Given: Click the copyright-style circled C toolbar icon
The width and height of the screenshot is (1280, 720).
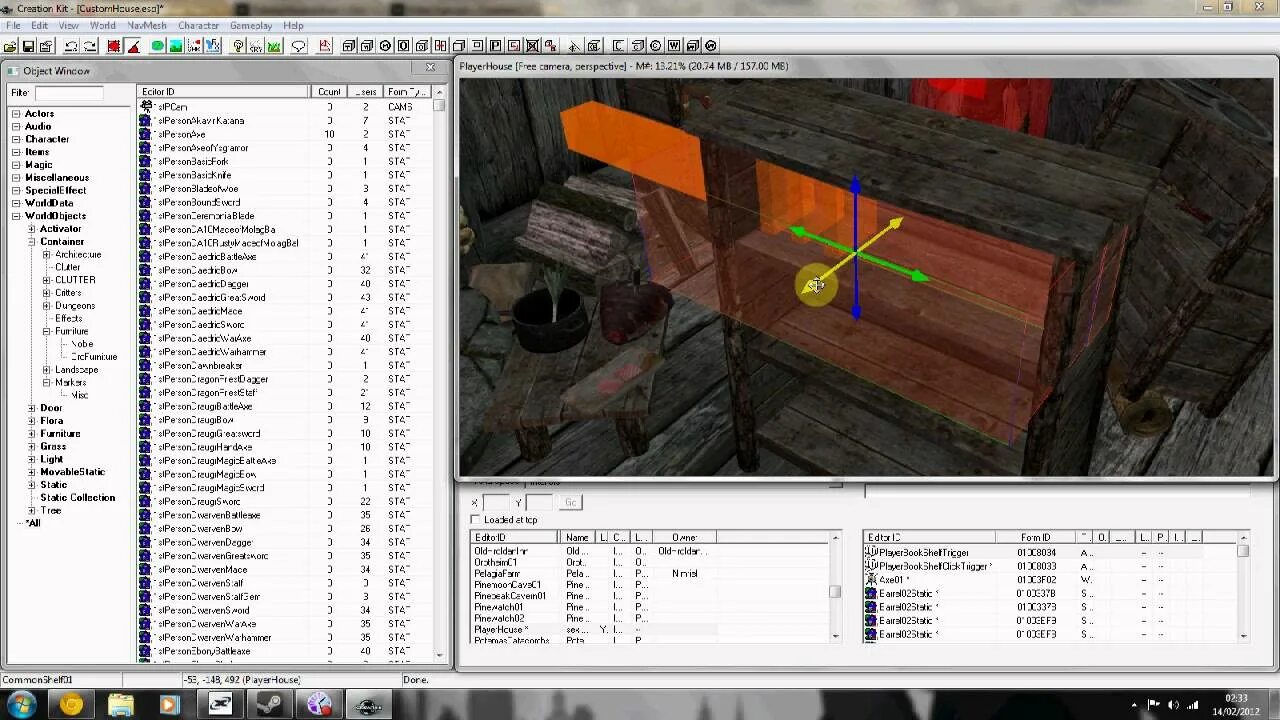Looking at the screenshot, I should pyautogui.click(x=655, y=46).
